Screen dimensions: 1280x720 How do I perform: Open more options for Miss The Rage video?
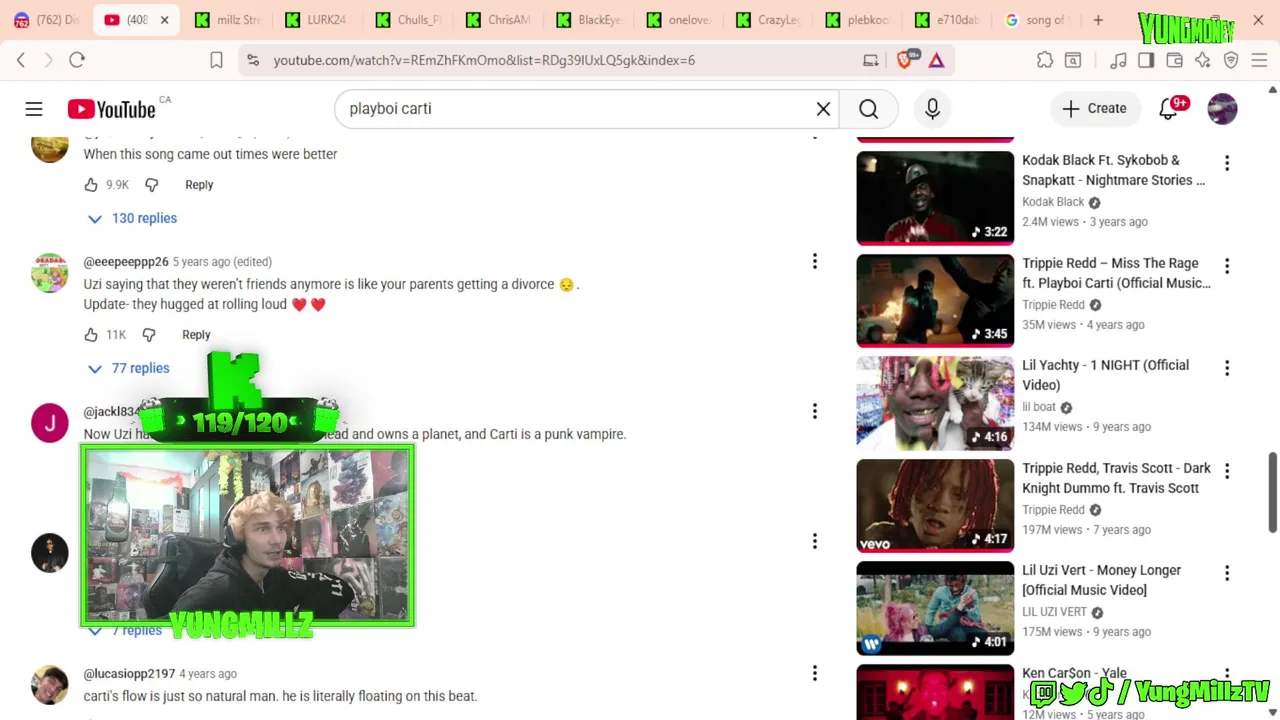tap(1227, 266)
